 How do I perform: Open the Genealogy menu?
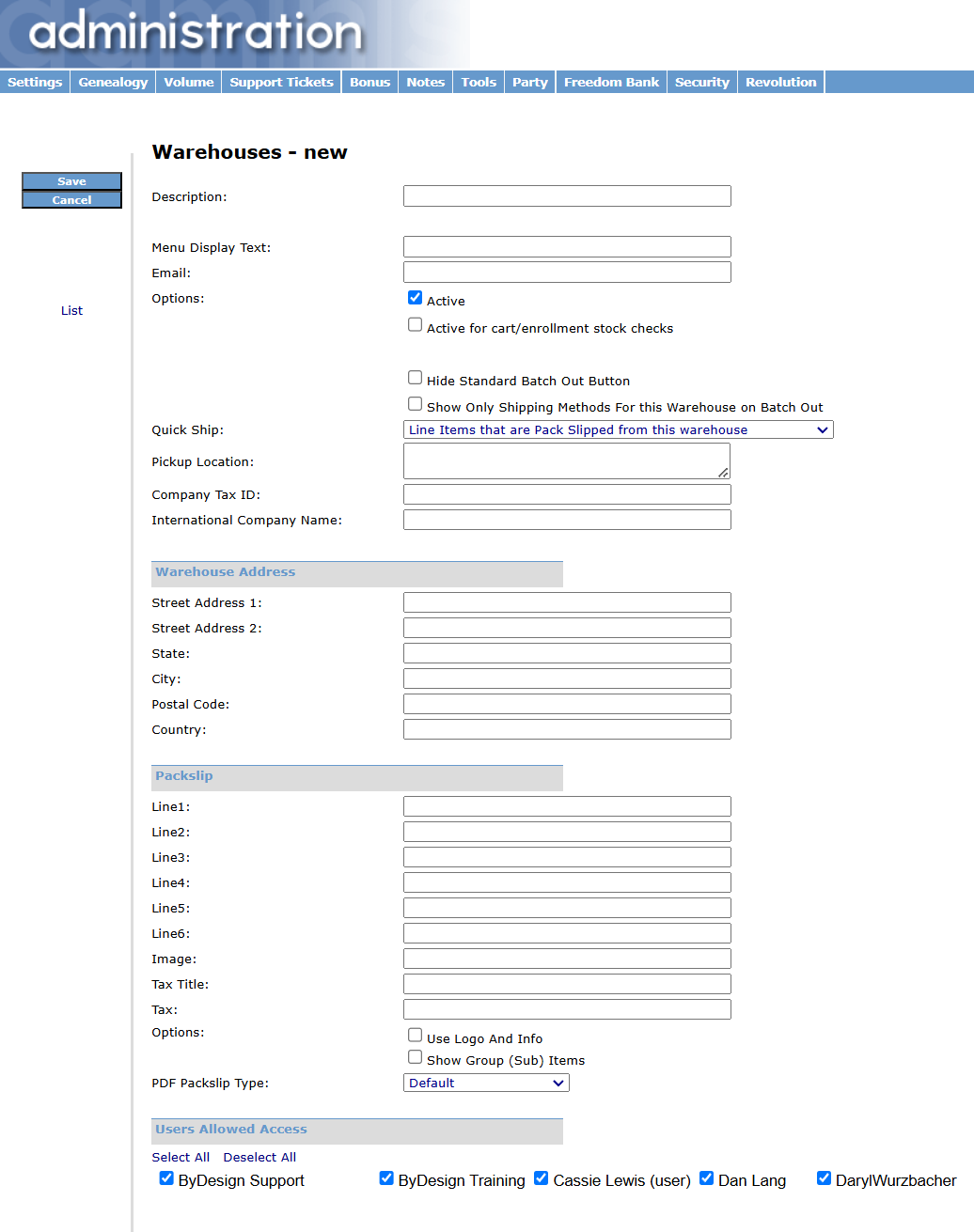coord(113,82)
